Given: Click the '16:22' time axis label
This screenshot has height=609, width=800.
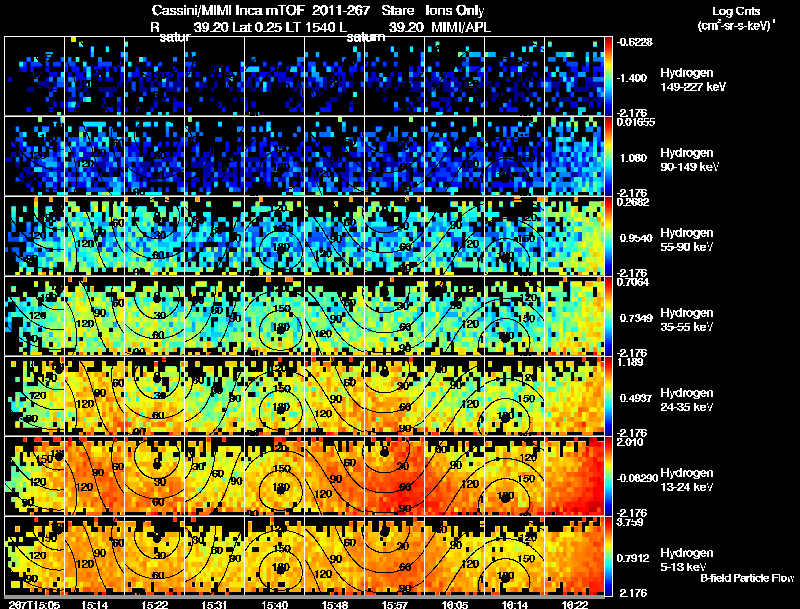Looking at the screenshot, I should (575, 604).
